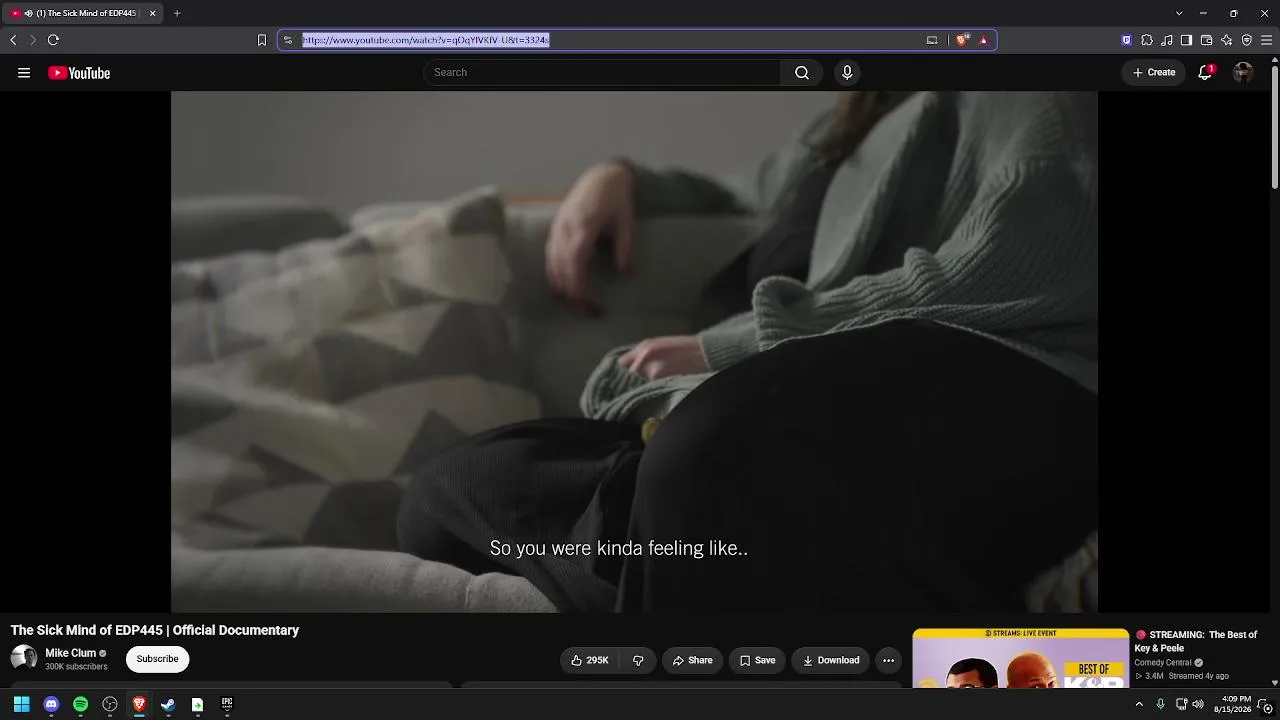Screen dimensions: 1280x720
Task: Click the video player frame
Action: pos(634,352)
